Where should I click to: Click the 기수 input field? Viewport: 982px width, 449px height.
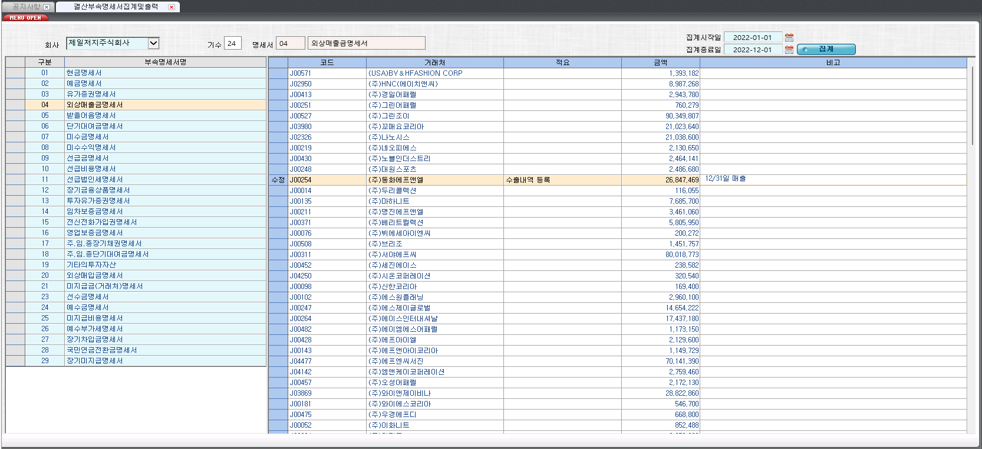[232, 44]
